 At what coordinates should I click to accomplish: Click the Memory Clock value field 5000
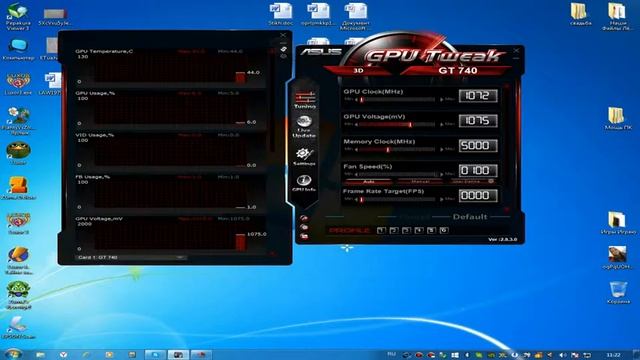tap(478, 146)
